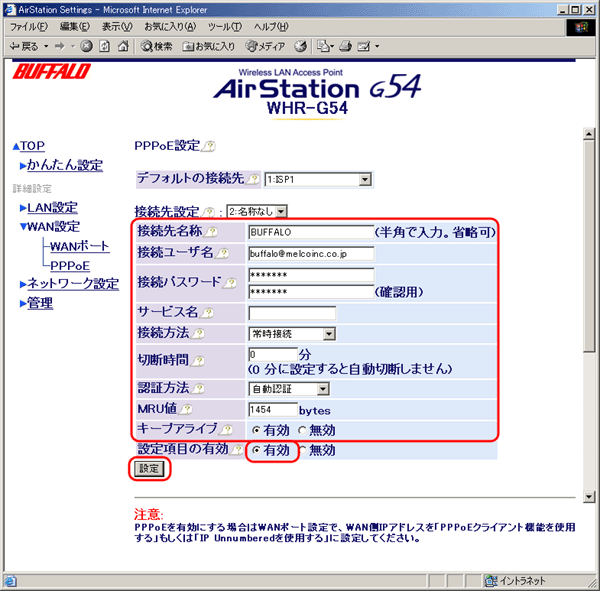Open the 接続先設定 dropdown showing 2:名称なし
Viewport: 600px width, 591px height.
(257, 211)
